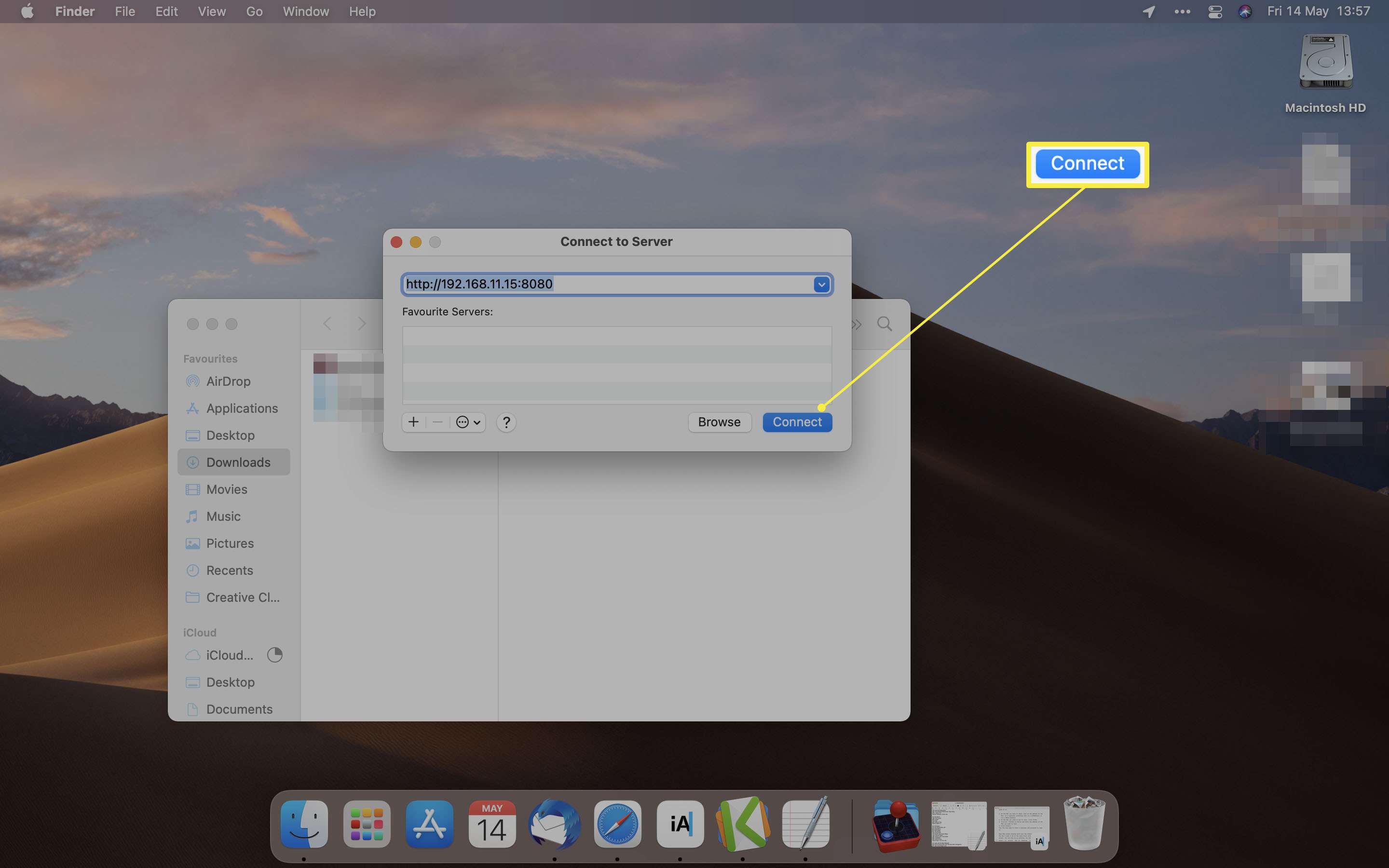Open AirDrop in Finder sidebar
The width and height of the screenshot is (1389, 868).
point(233,381)
